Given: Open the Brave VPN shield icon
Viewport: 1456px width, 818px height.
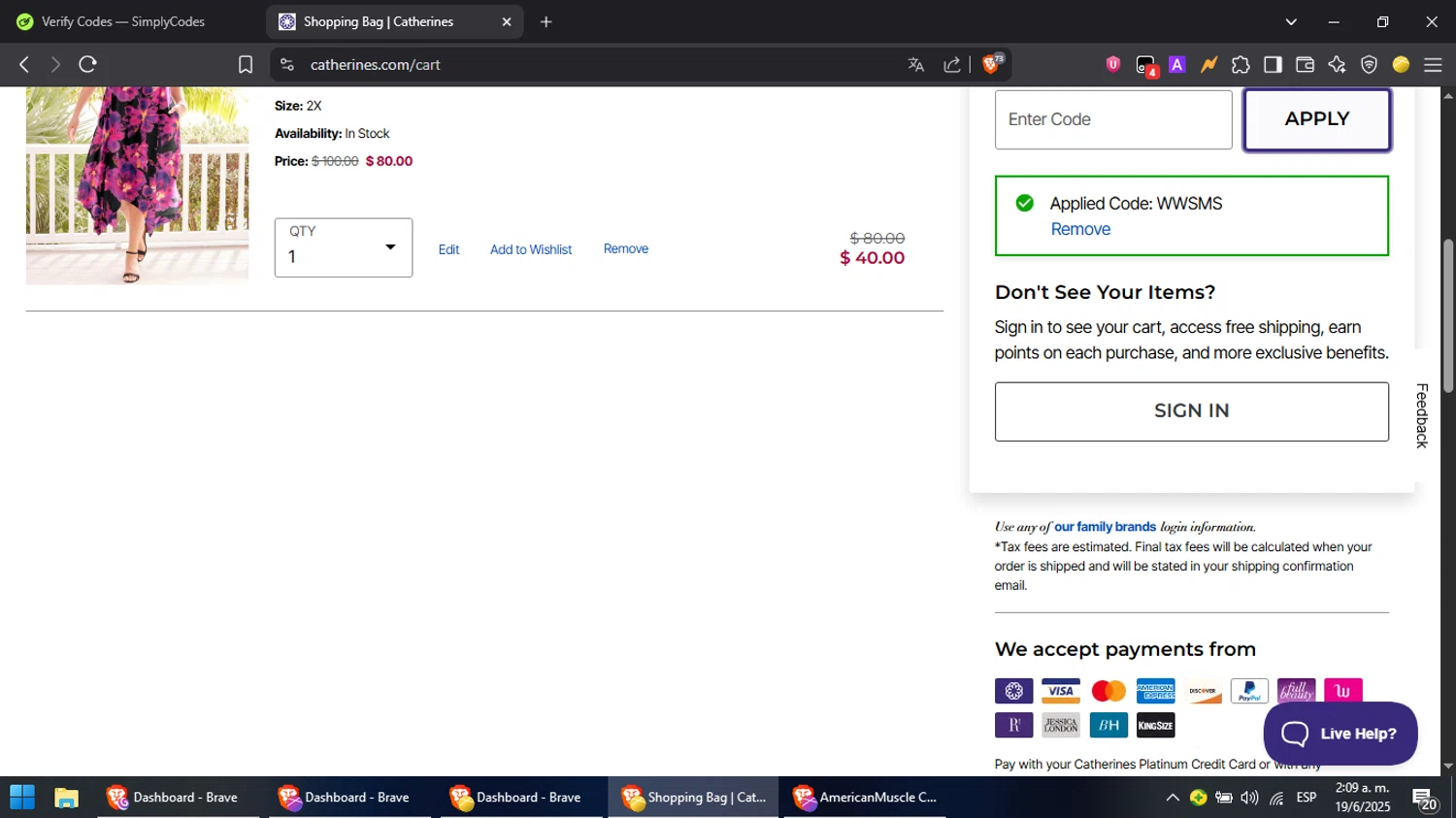Looking at the screenshot, I should click(x=1369, y=64).
